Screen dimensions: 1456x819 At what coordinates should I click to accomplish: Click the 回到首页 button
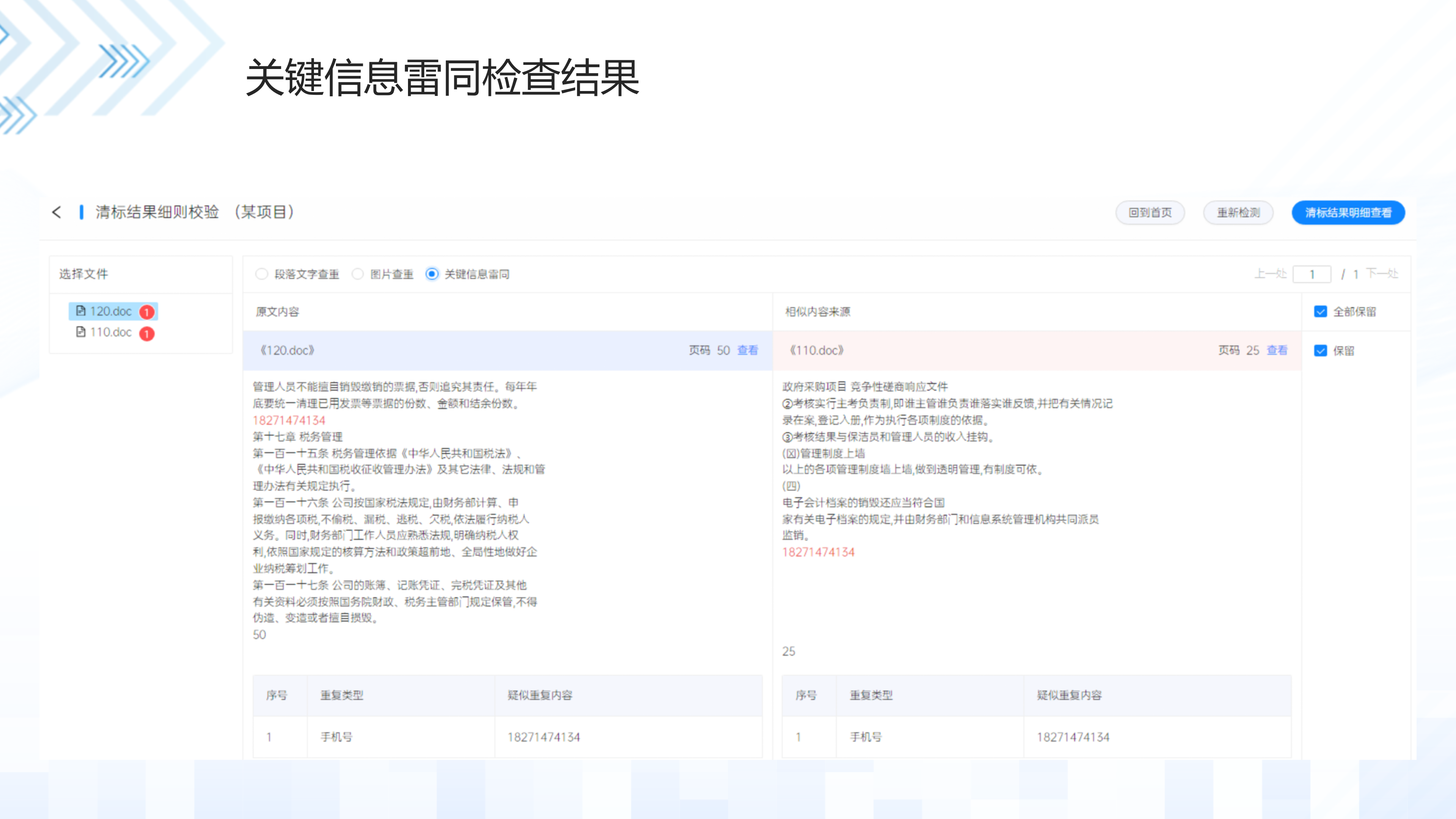click(x=1150, y=212)
